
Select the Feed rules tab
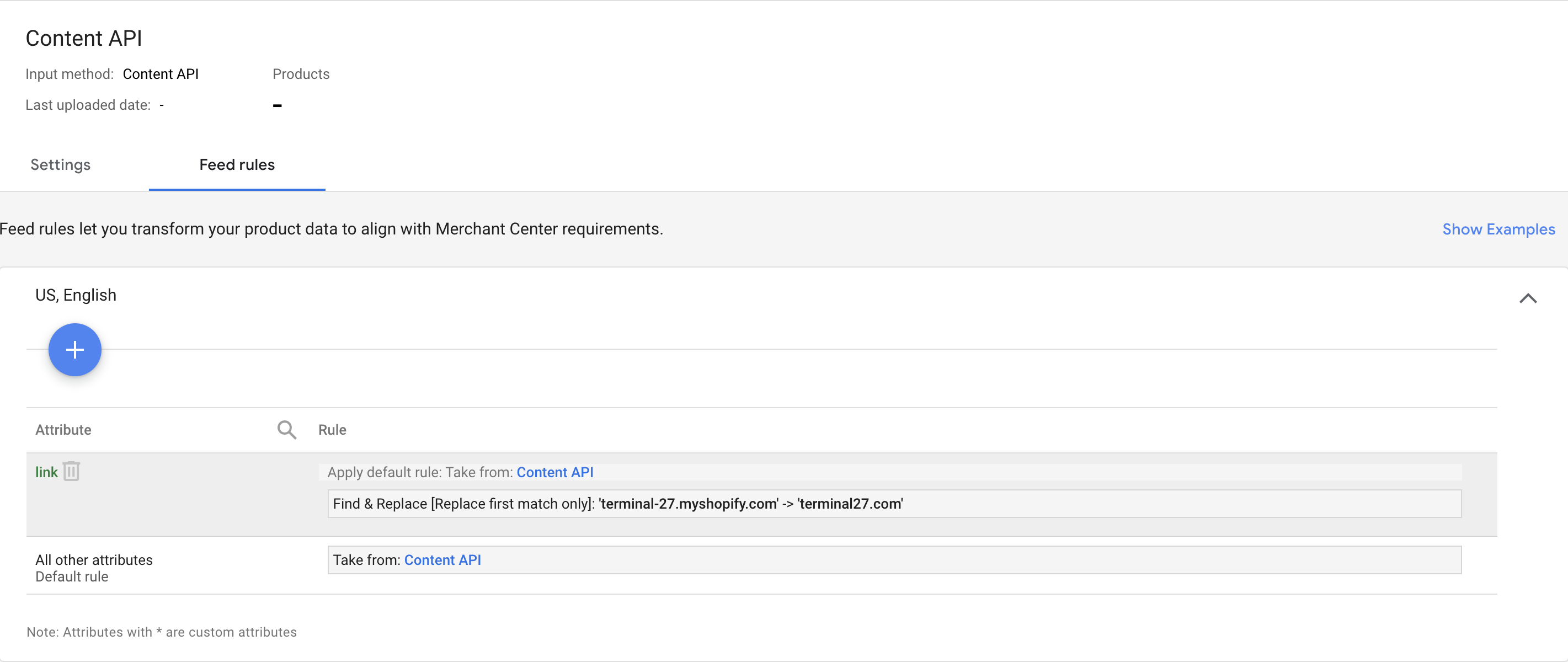coord(237,165)
